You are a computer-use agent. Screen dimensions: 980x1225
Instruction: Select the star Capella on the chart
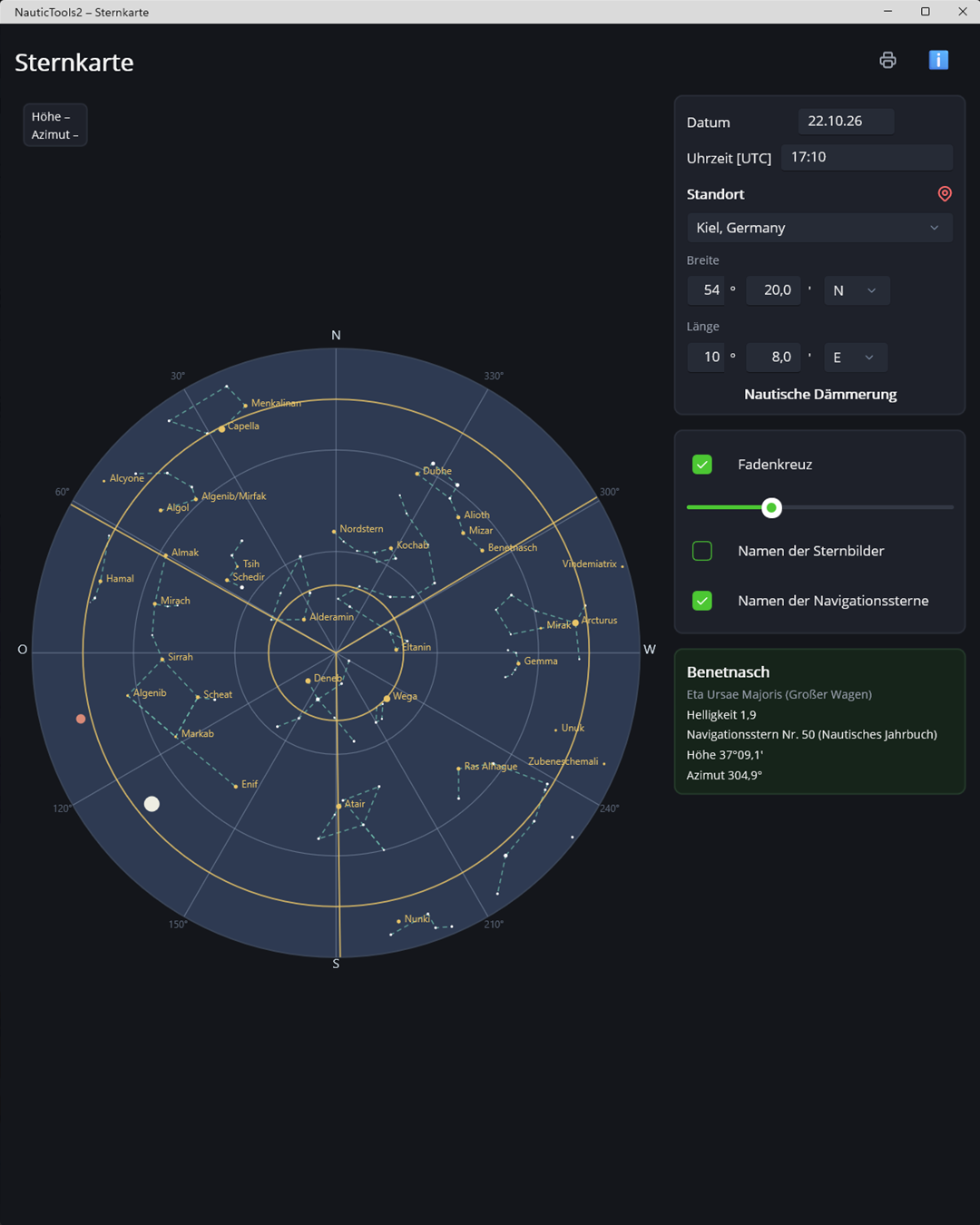(221, 428)
